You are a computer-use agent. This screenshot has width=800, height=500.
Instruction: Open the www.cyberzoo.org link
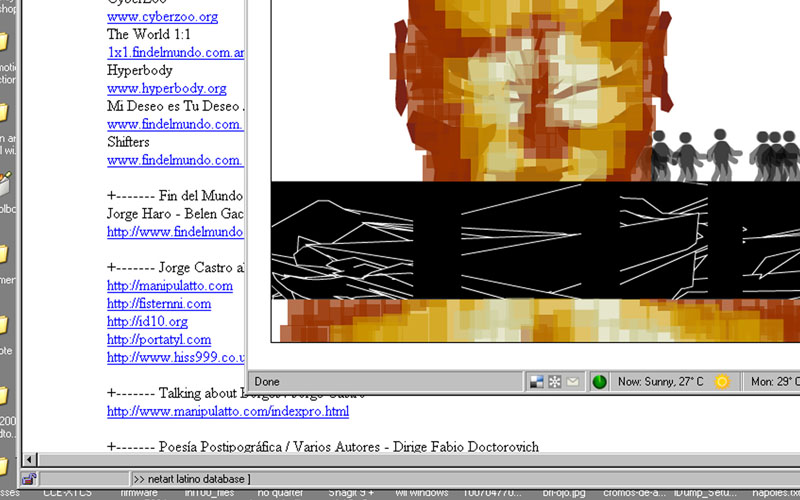point(162,17)
